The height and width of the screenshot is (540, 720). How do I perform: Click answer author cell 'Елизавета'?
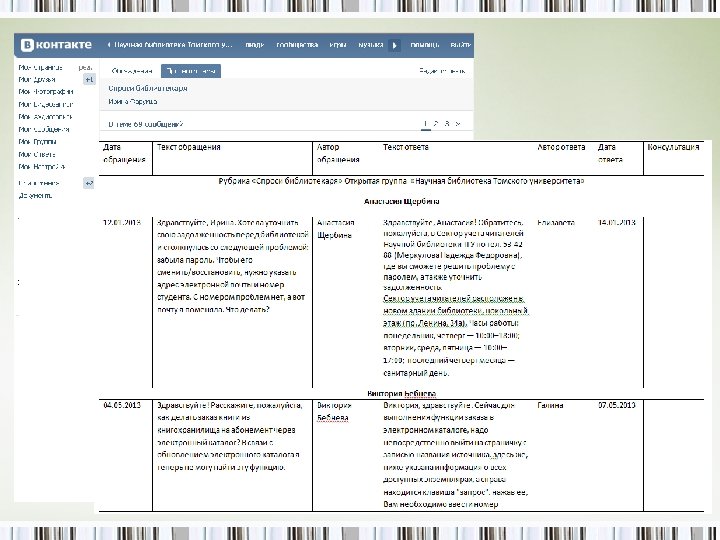click(556, 223)
